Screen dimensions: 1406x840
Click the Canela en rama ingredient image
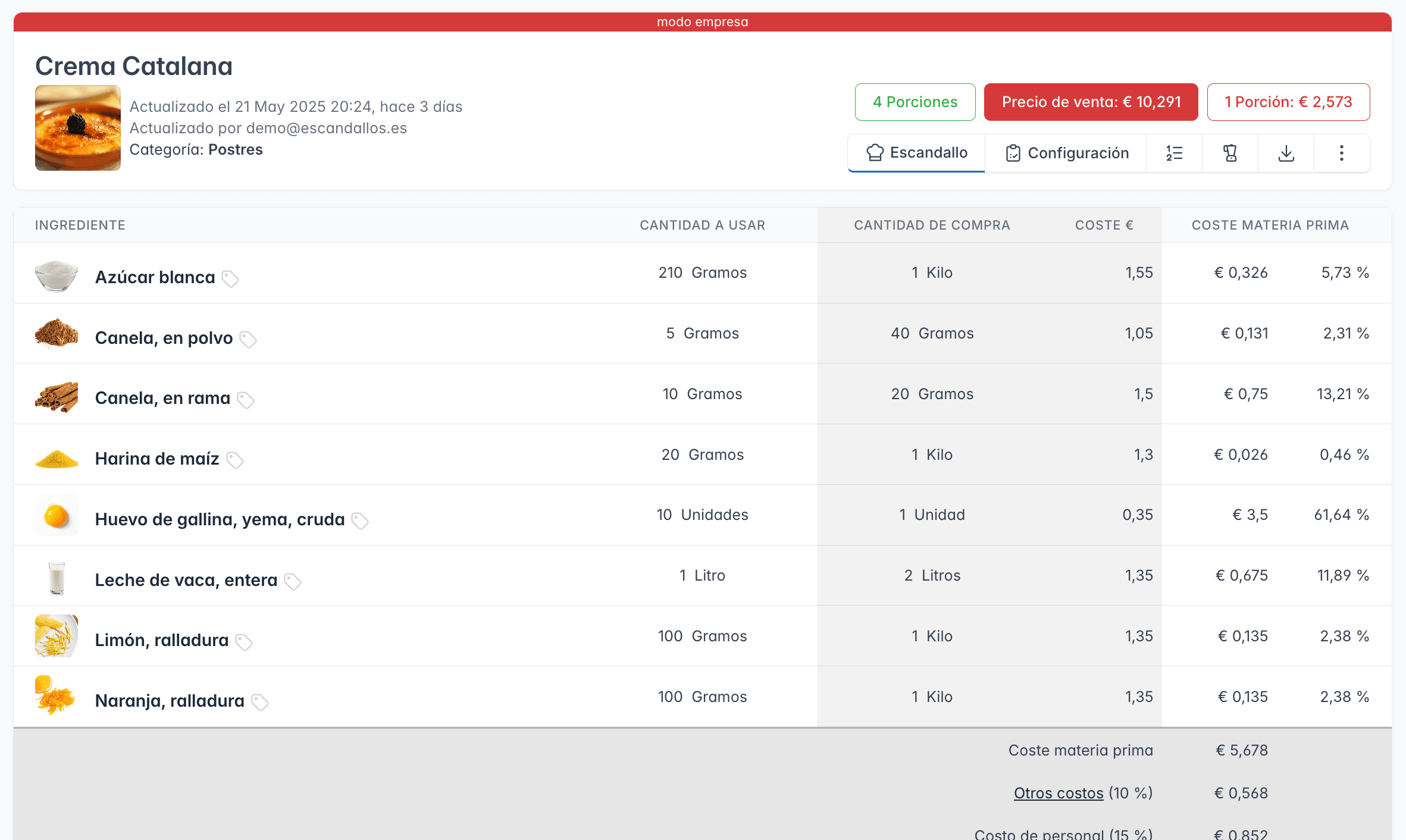click(x=57, y=396)
